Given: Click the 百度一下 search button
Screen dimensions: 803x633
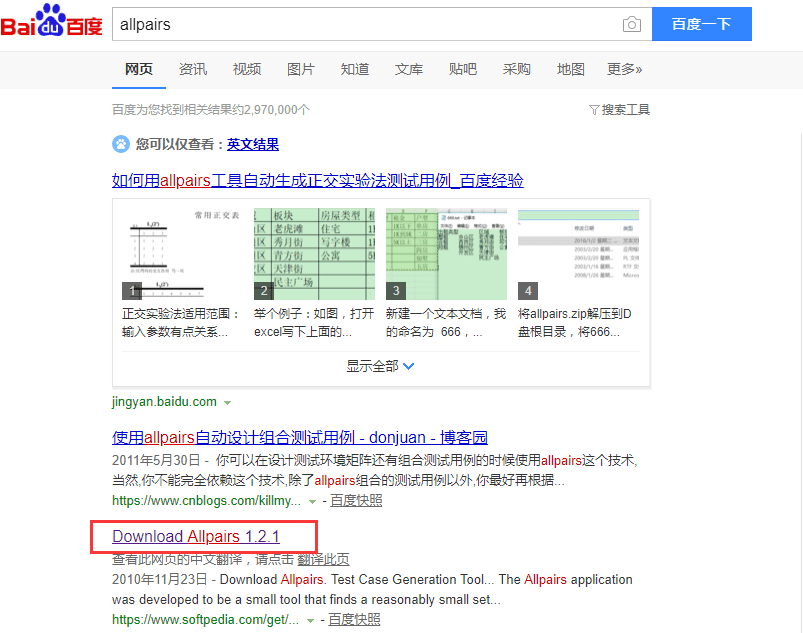Looking at the screenshot, I should [702, 24].
